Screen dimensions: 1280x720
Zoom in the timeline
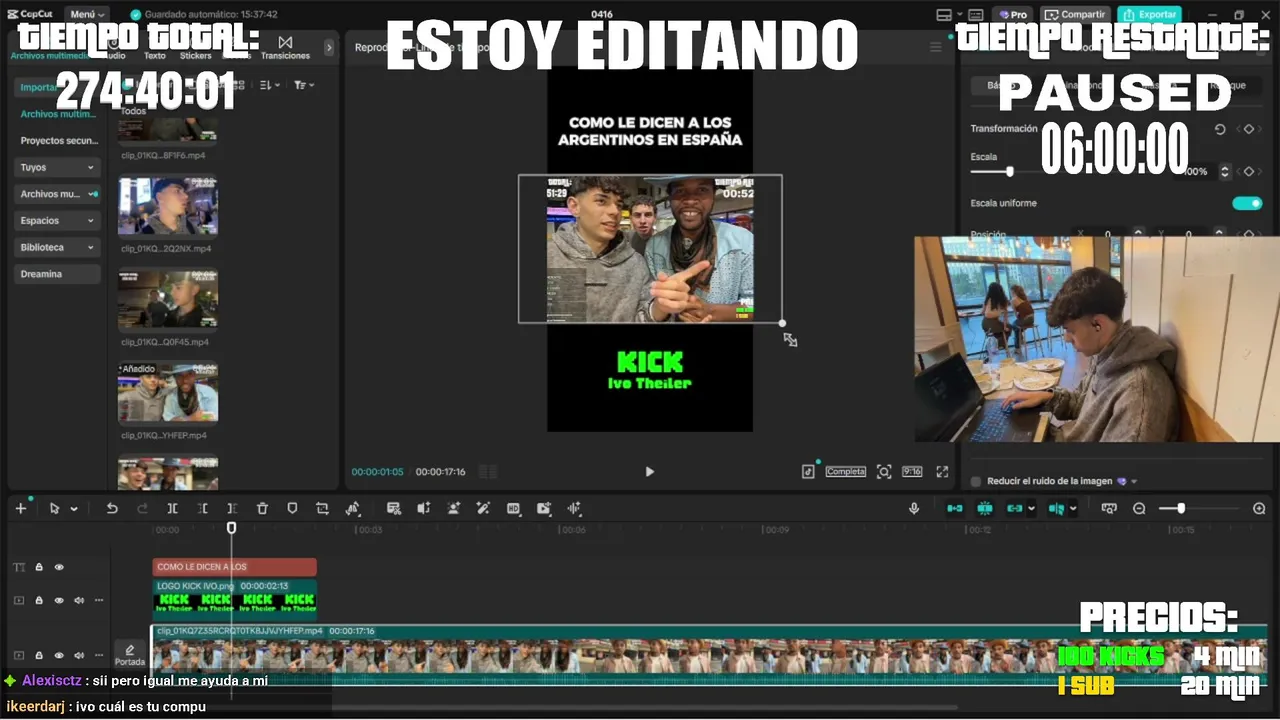(1259, 508)
